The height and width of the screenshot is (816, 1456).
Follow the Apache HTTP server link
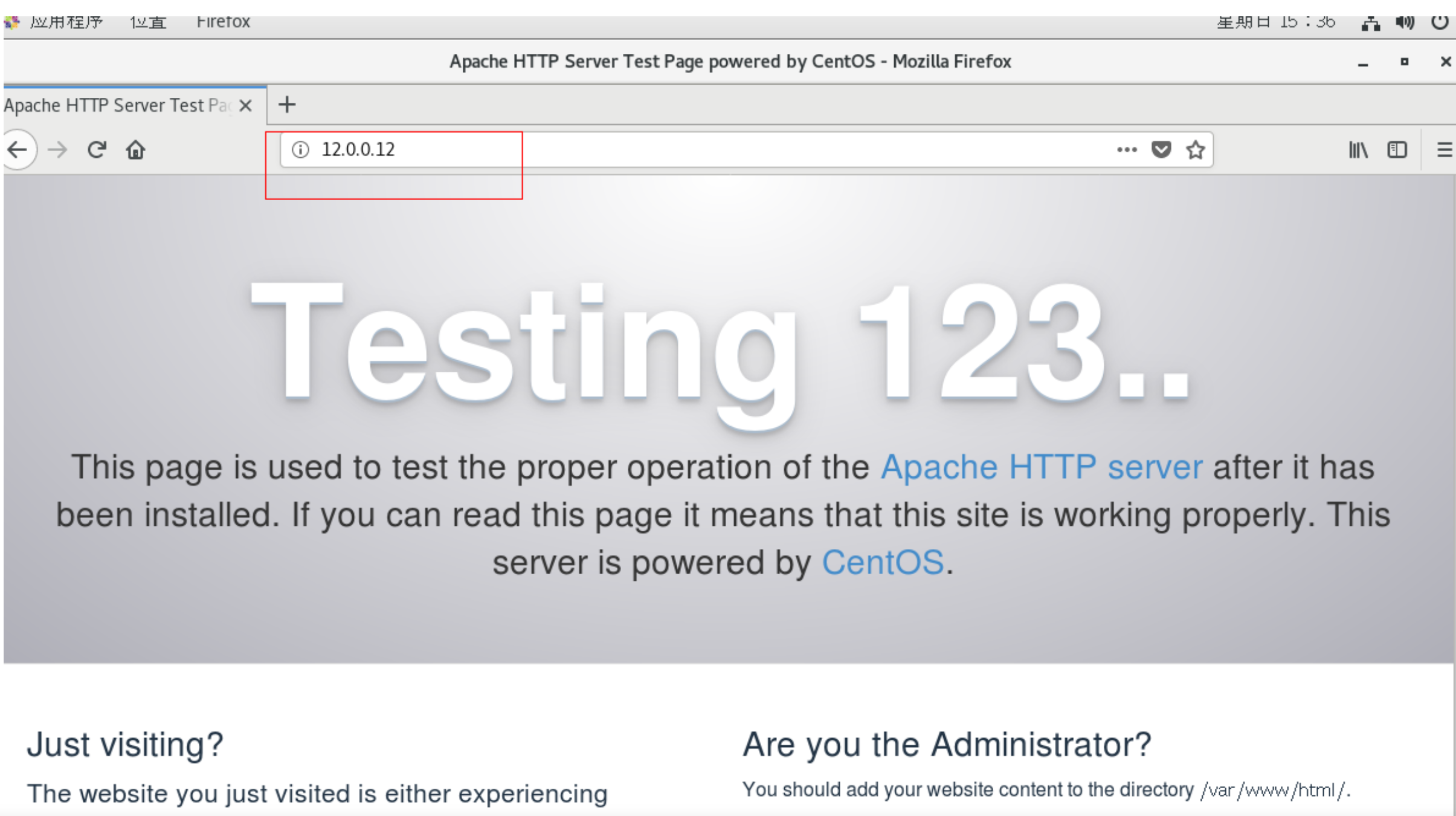click(1041, 467)
